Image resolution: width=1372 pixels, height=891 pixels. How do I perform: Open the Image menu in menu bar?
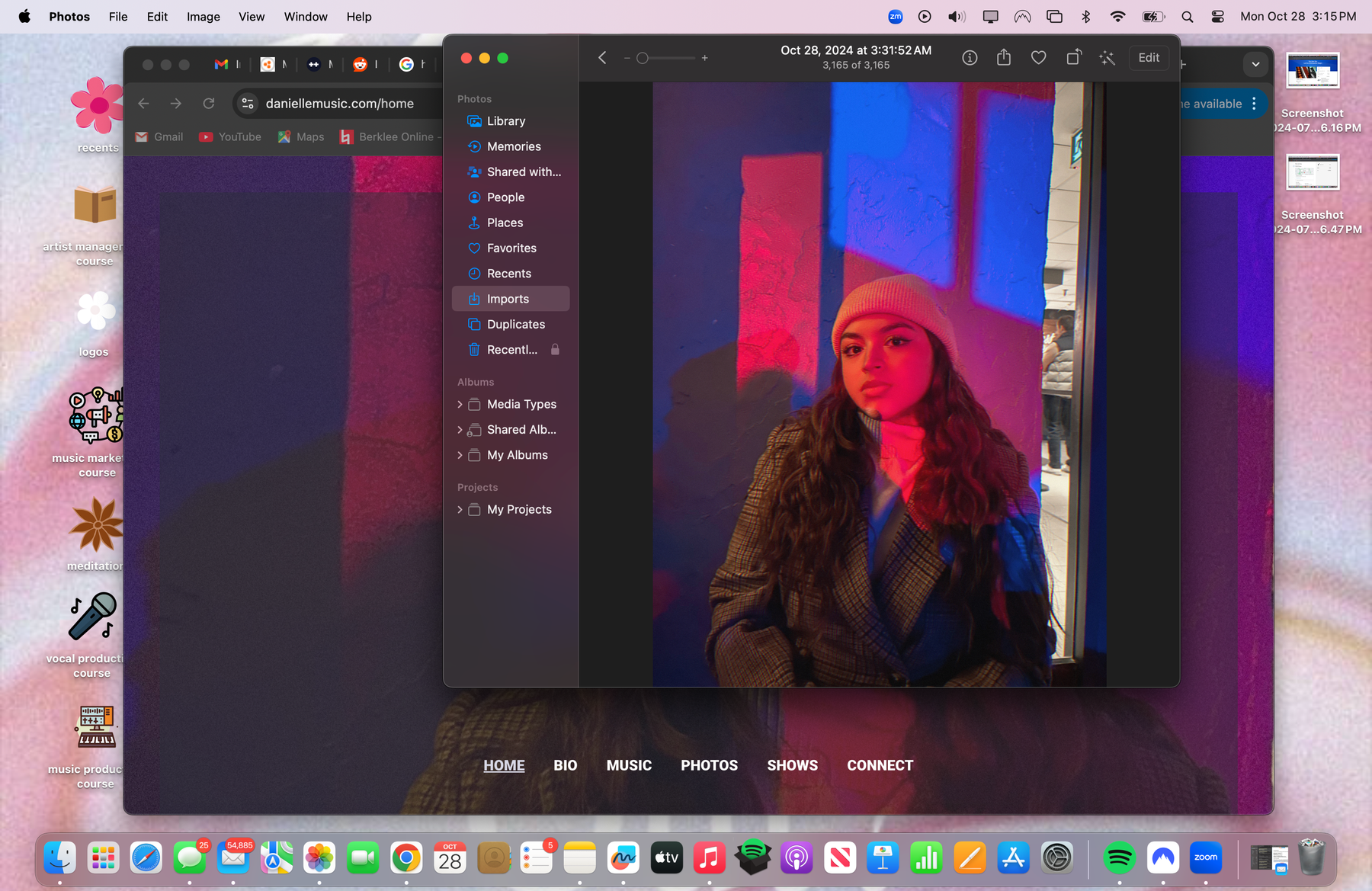tap(203, 17)
